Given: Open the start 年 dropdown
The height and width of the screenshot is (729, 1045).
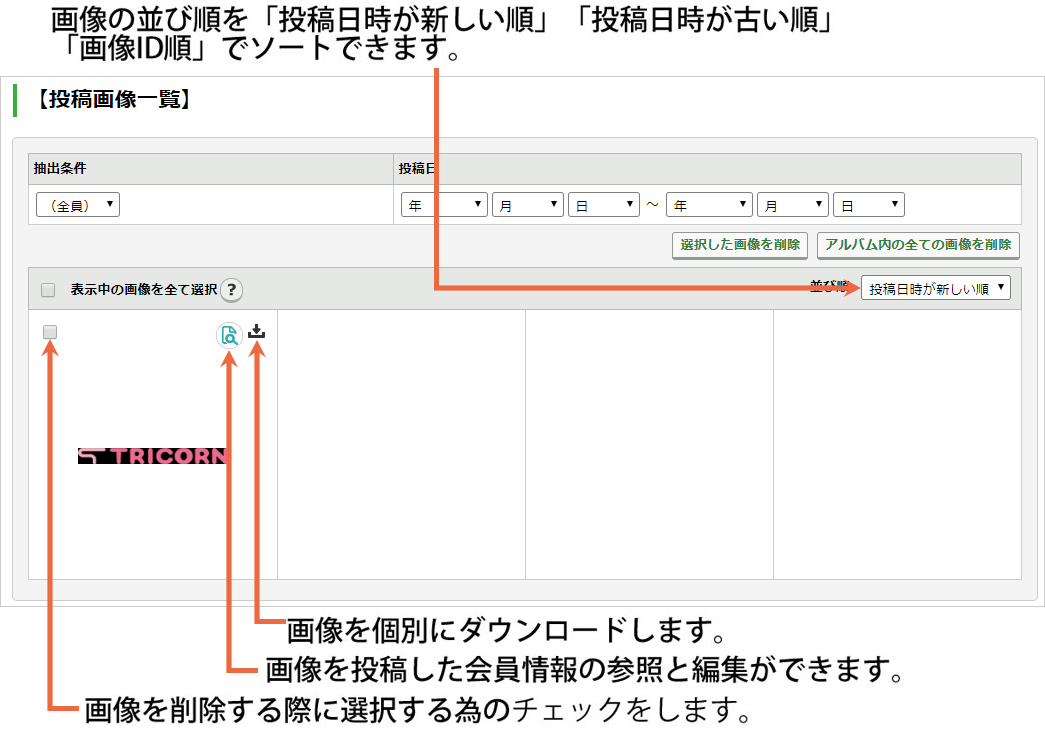Looking at the screenshot, I should coord(444,205).
